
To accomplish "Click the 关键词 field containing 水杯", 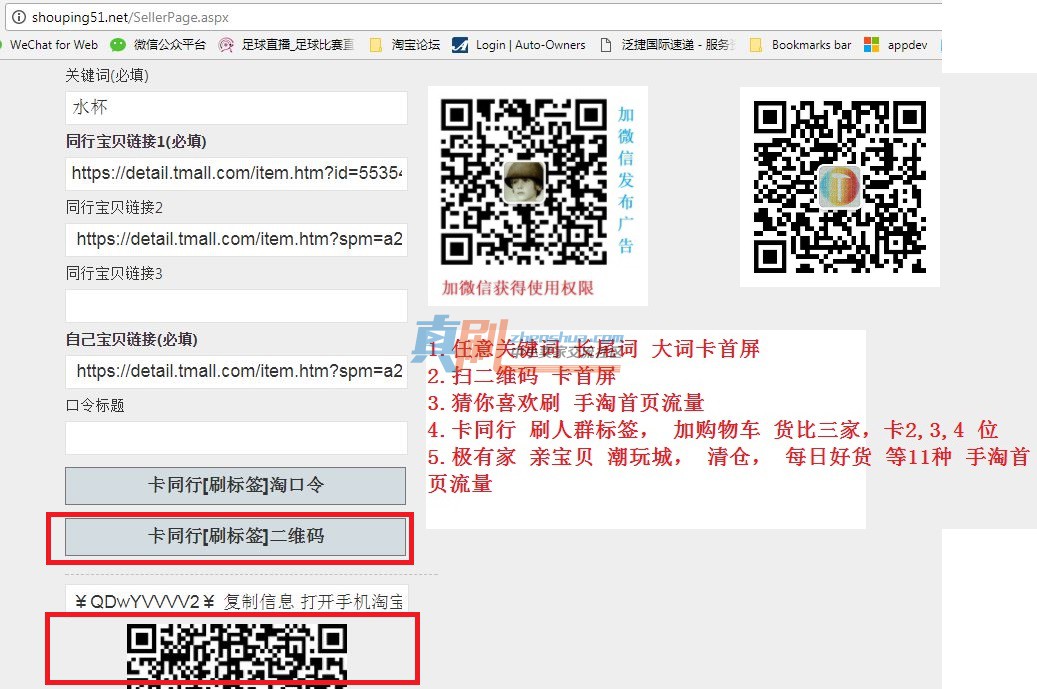I will click(x=236, y=107).
